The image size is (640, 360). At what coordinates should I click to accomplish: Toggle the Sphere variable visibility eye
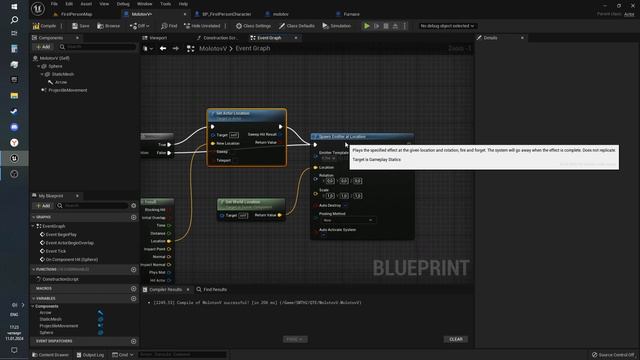coord(100,333)
